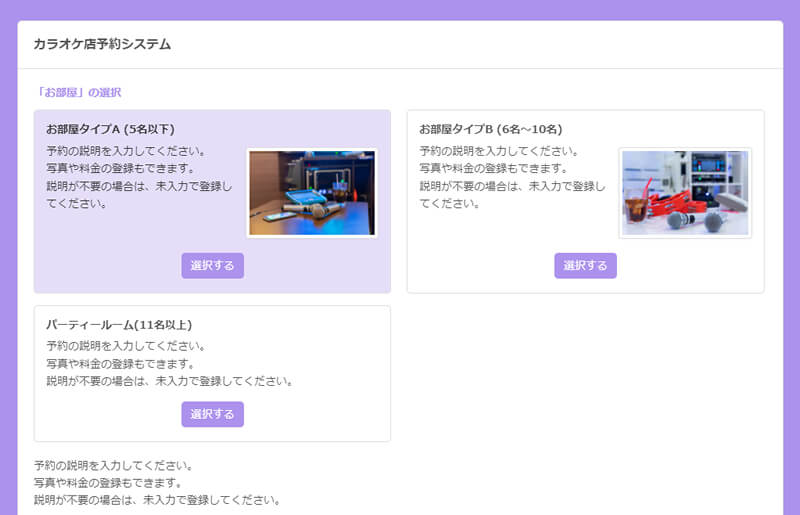Open the お部屋タイプB microphones photo
Image resolution: width=800 pixels, height=515 pixels.
pyautogui.click(x=685, y=193)
